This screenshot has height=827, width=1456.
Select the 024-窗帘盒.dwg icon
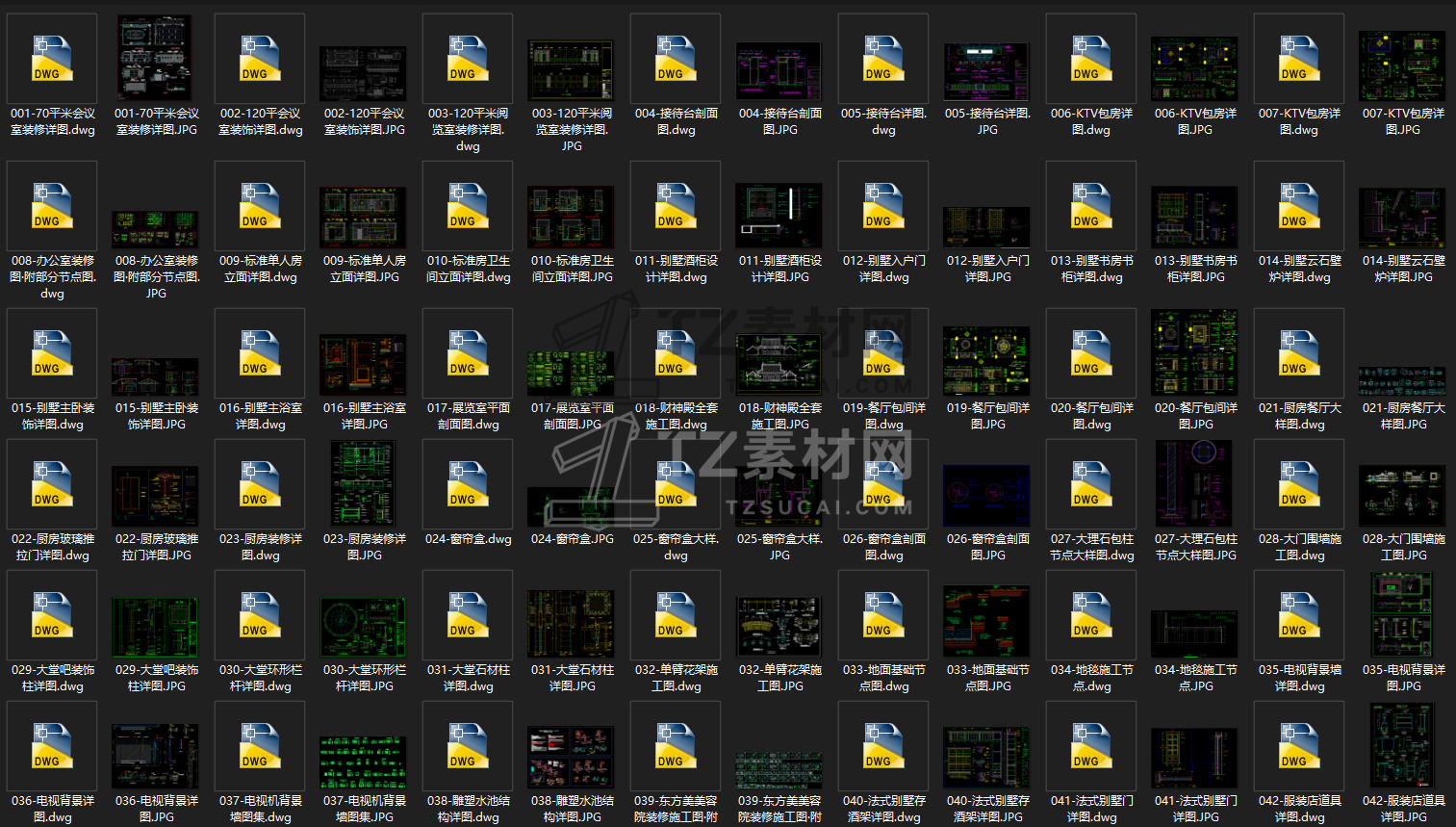click(468, 484)
